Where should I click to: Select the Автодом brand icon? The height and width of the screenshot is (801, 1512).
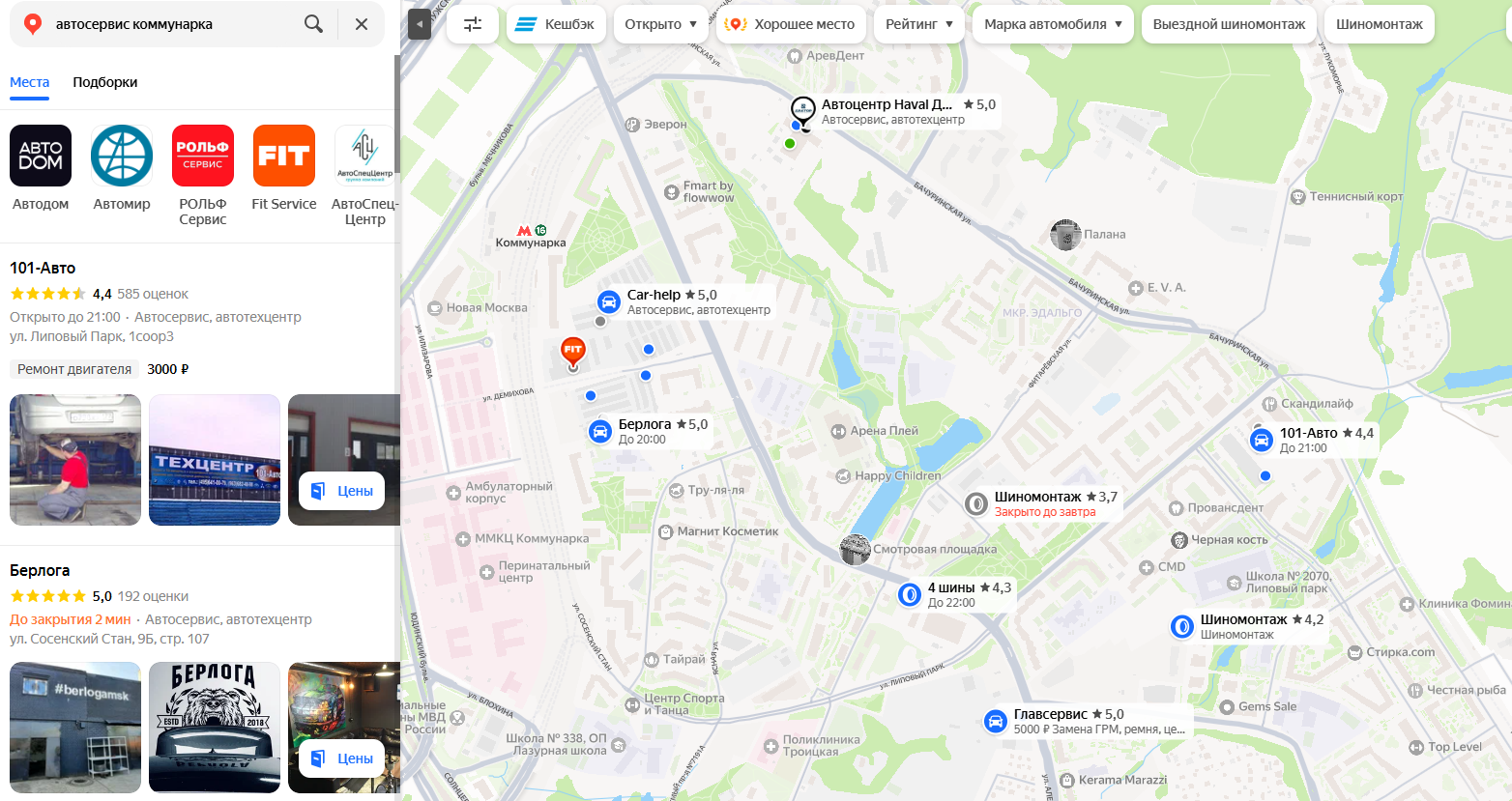click(x=41, y=156)
